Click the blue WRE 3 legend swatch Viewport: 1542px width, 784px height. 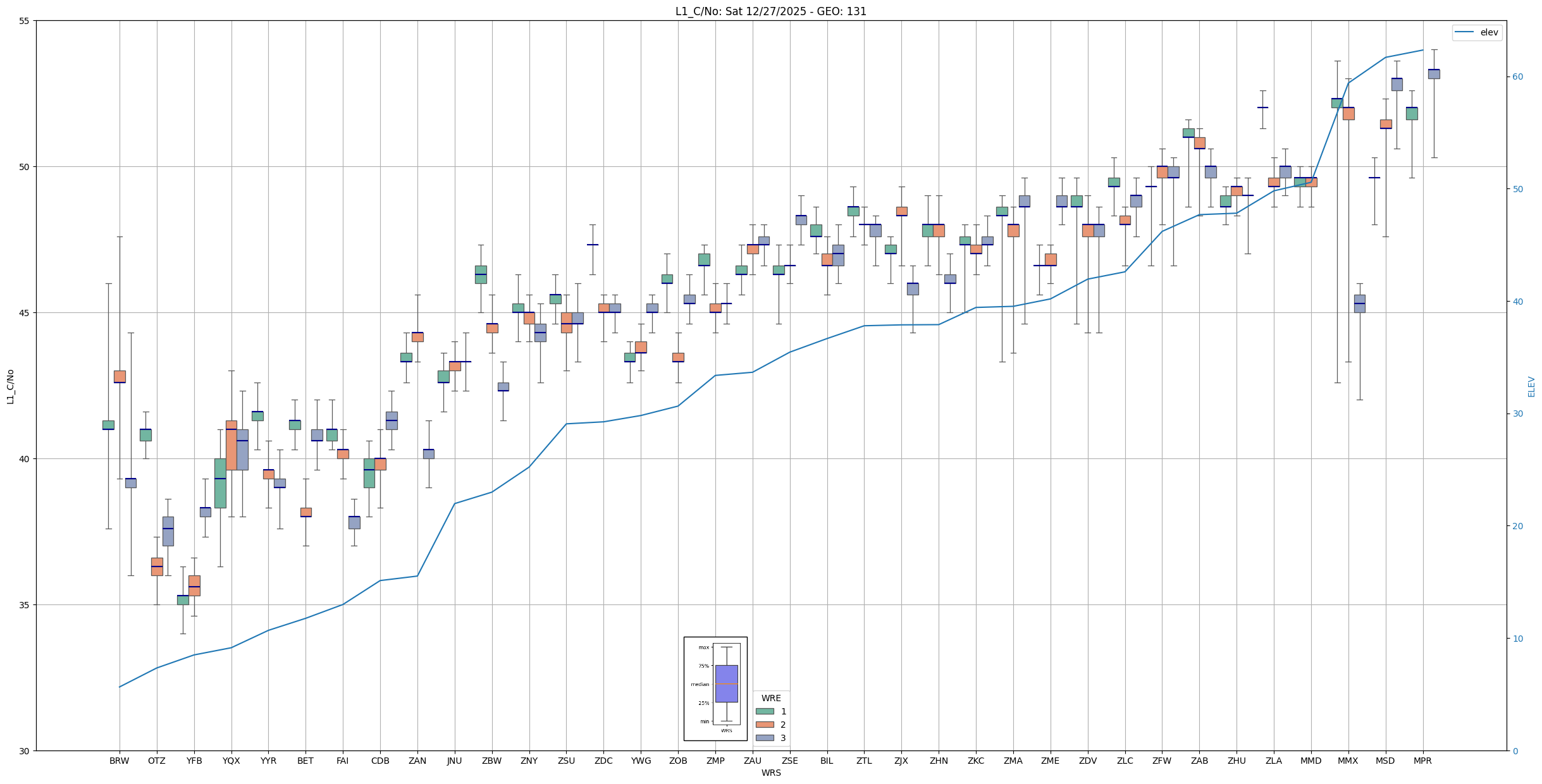[764, 738]
